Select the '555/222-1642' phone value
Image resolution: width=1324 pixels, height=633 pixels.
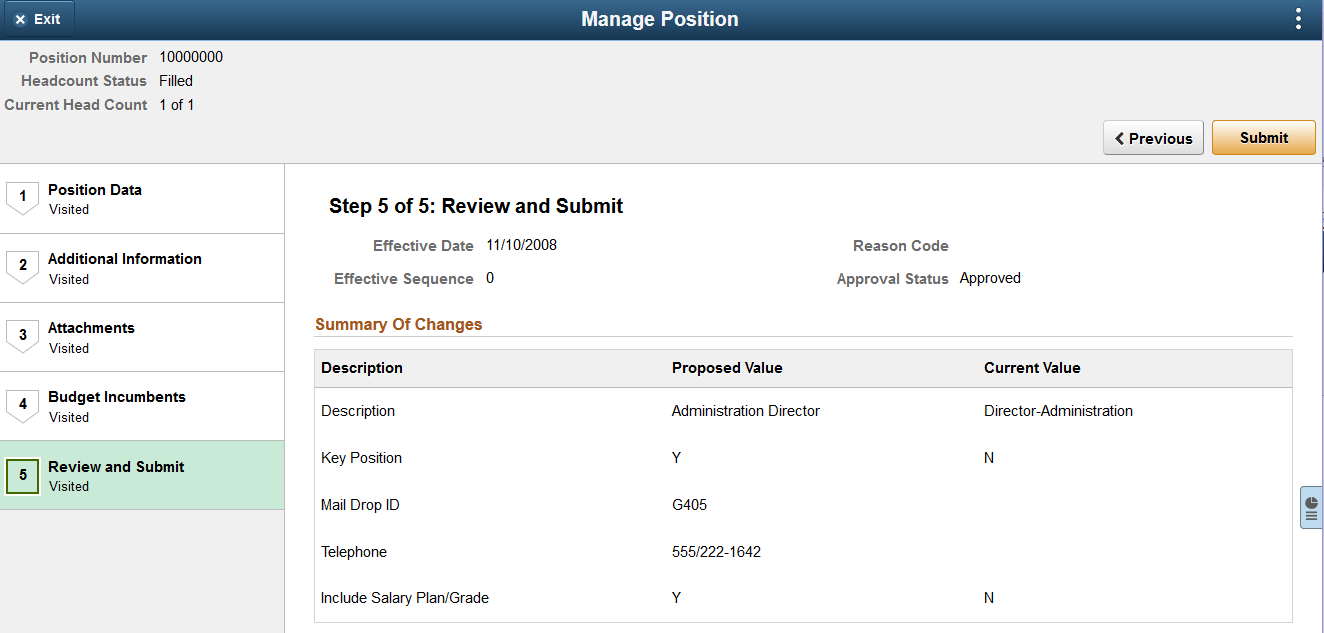(716, 552)
